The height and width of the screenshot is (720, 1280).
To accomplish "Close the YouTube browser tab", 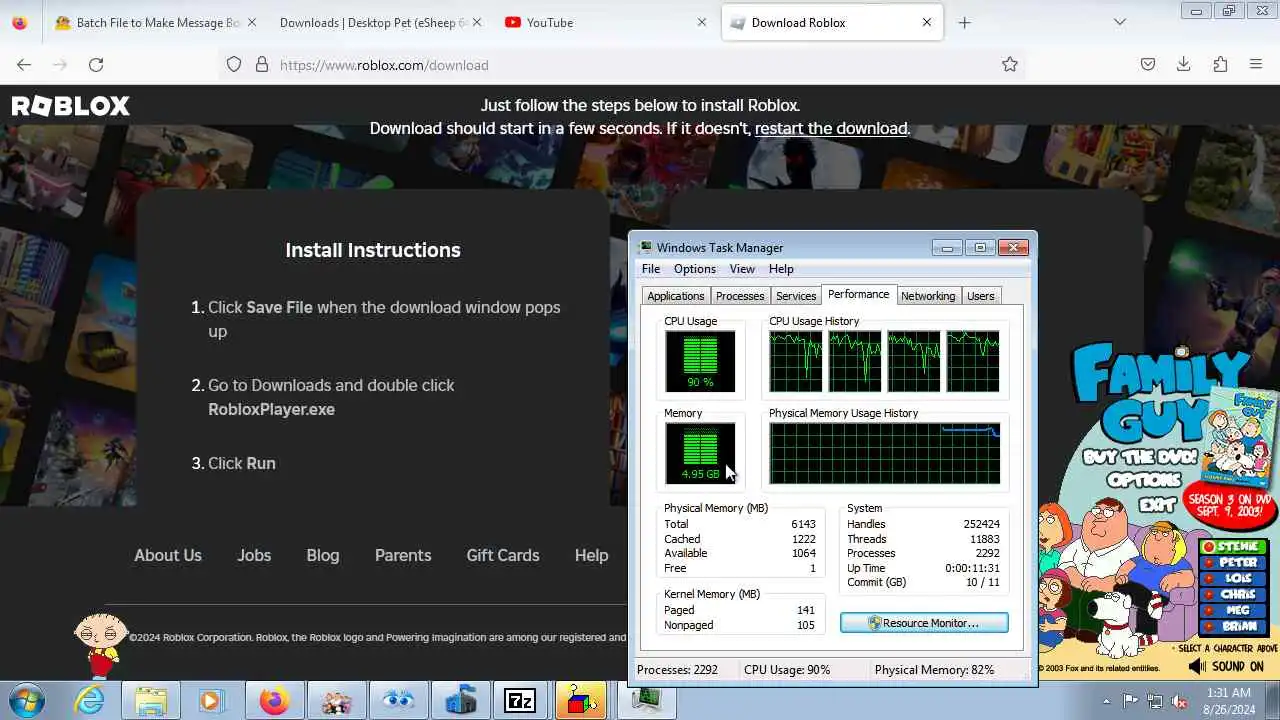I will coord(702,22).
